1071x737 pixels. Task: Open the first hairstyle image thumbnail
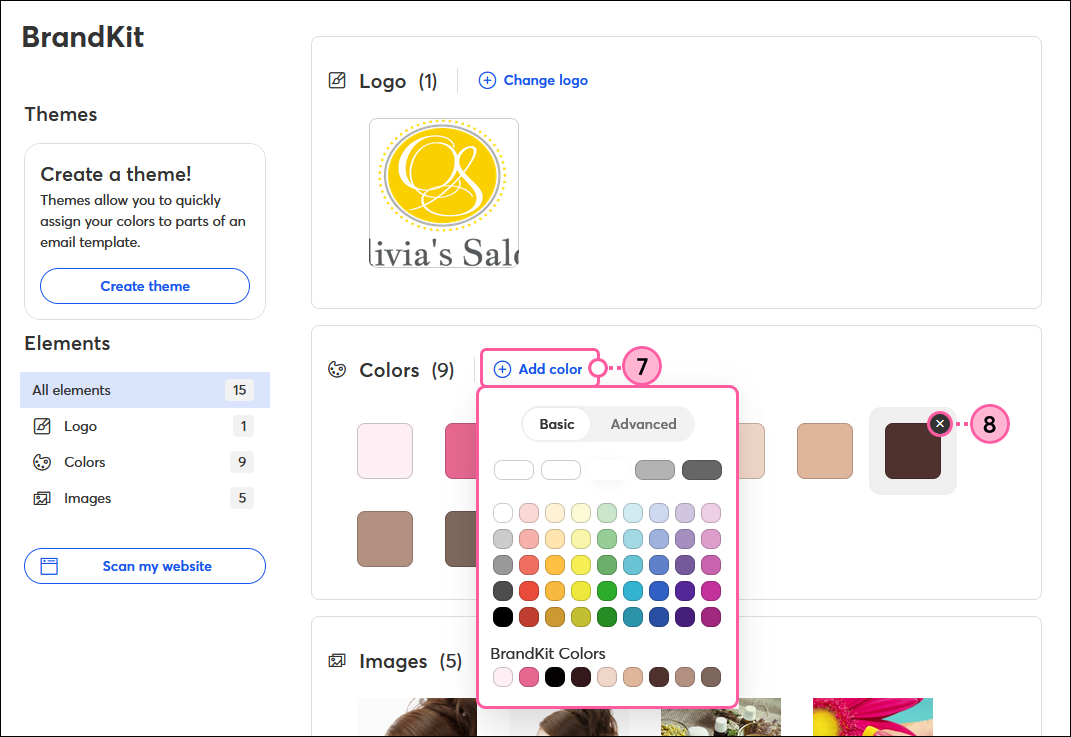[x=417, y=717]
